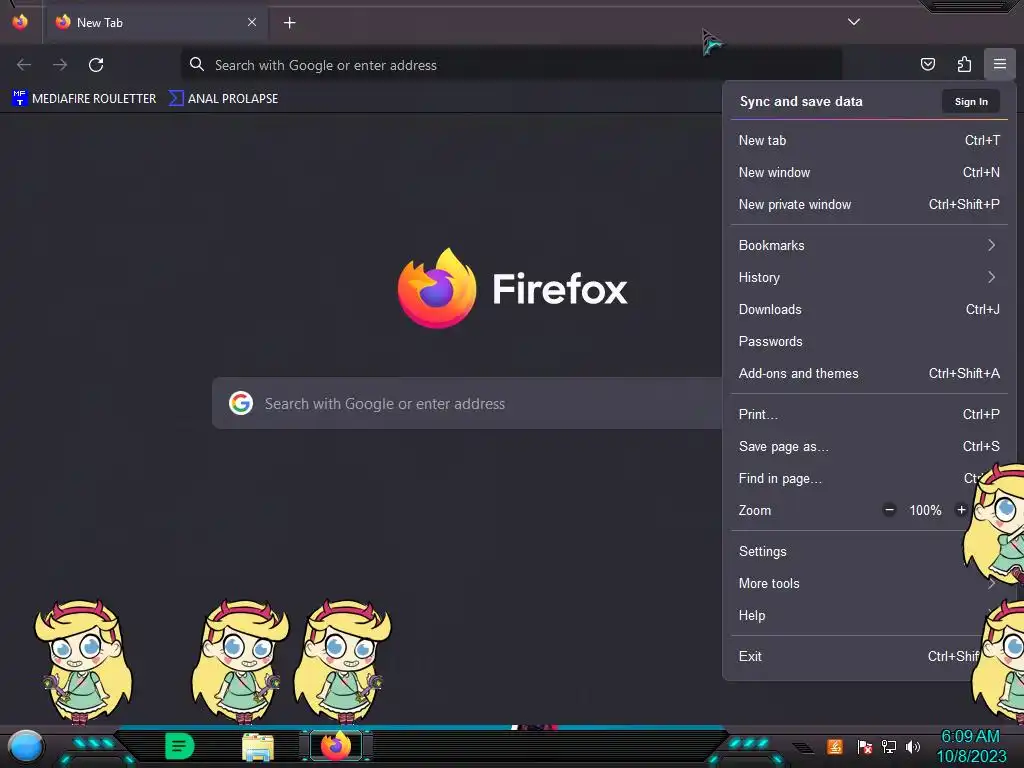Click the Google logo in the page search box
Screen dimensions: 1024x768
pos(241,403)
